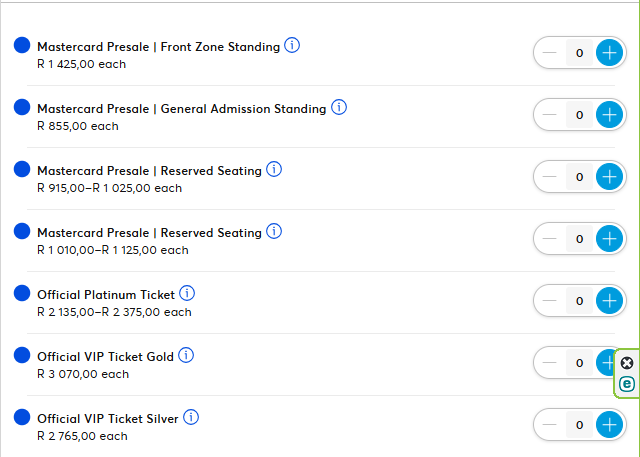Click the Official Platinum Ticket quantity field
This screenshot has width=640, height=457.
point(579,301)
